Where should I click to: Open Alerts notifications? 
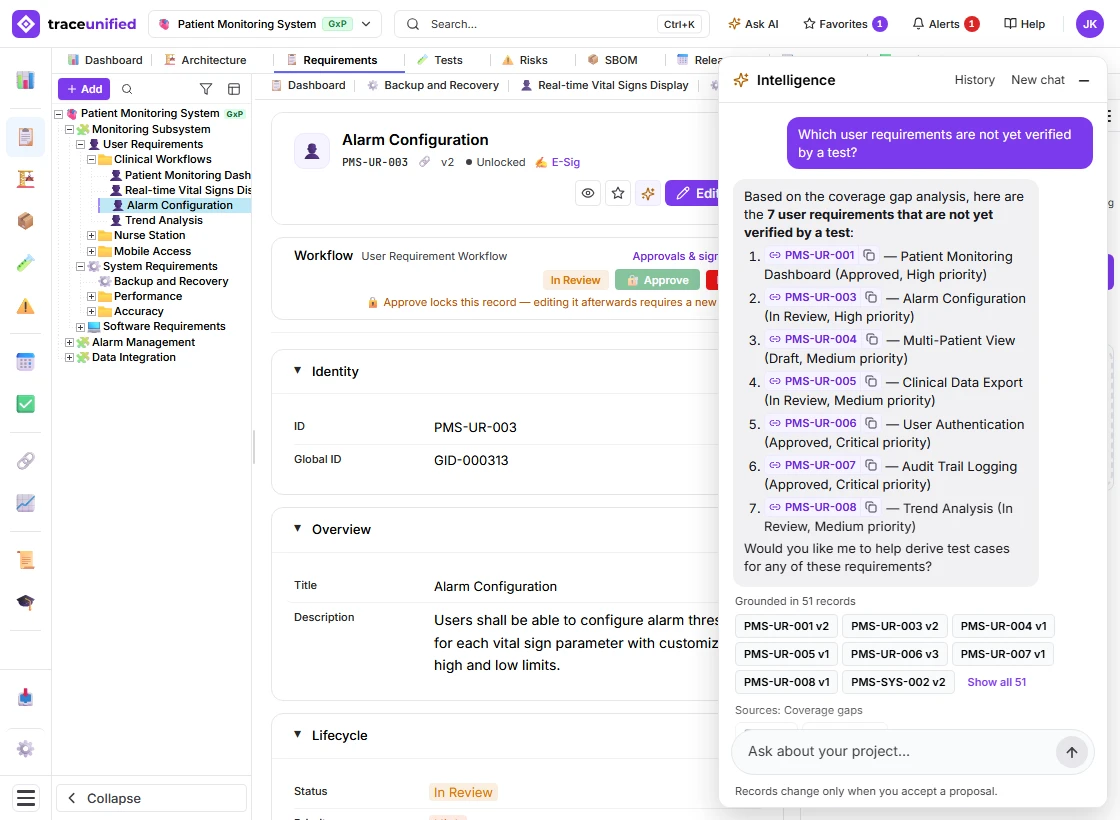click(x=946, y=24)
